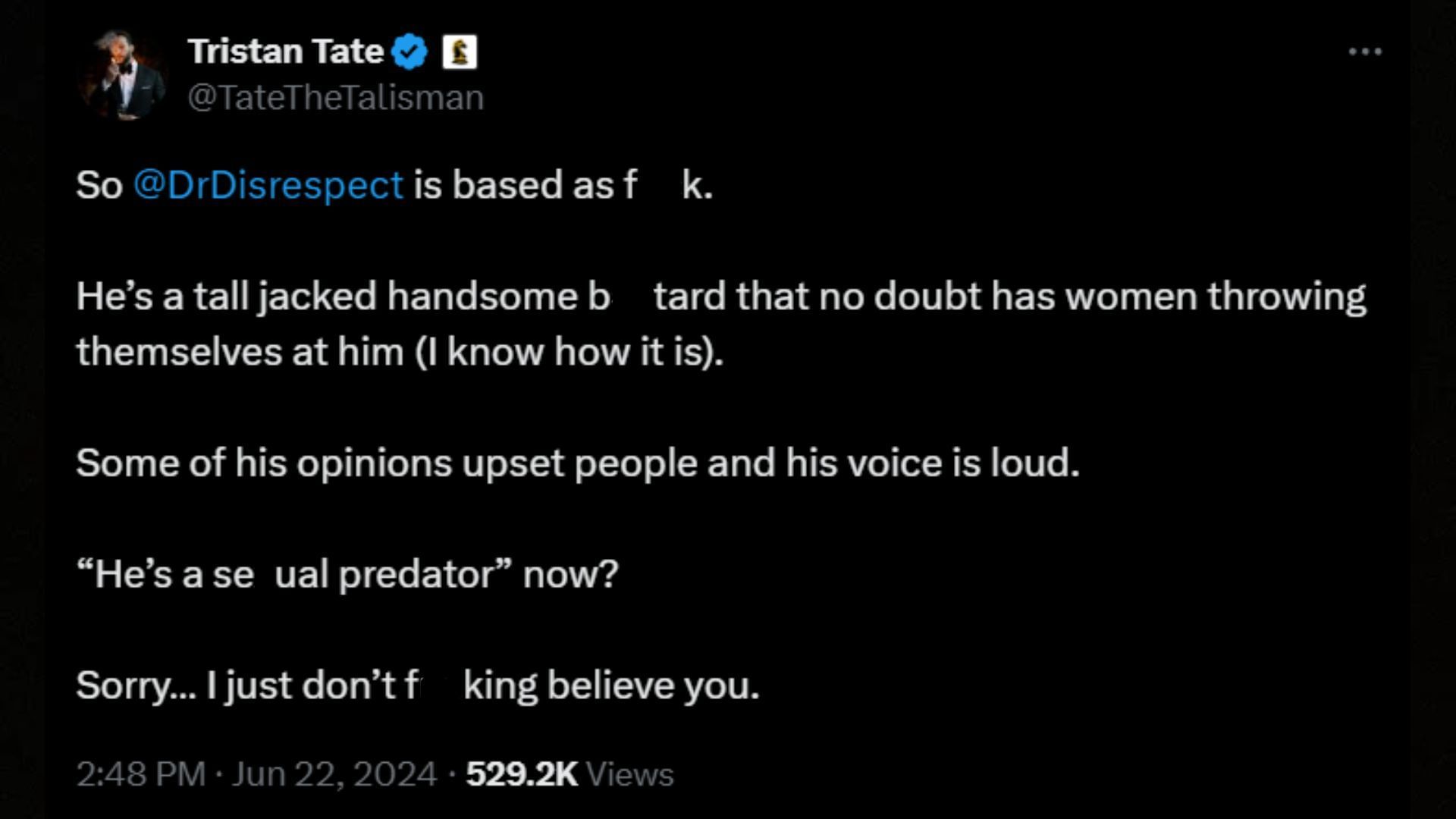Image resolution: width=1456 pixels, height=819 pixels.
Task: Click the Tristan Tate display name
Action: (286, 52)
